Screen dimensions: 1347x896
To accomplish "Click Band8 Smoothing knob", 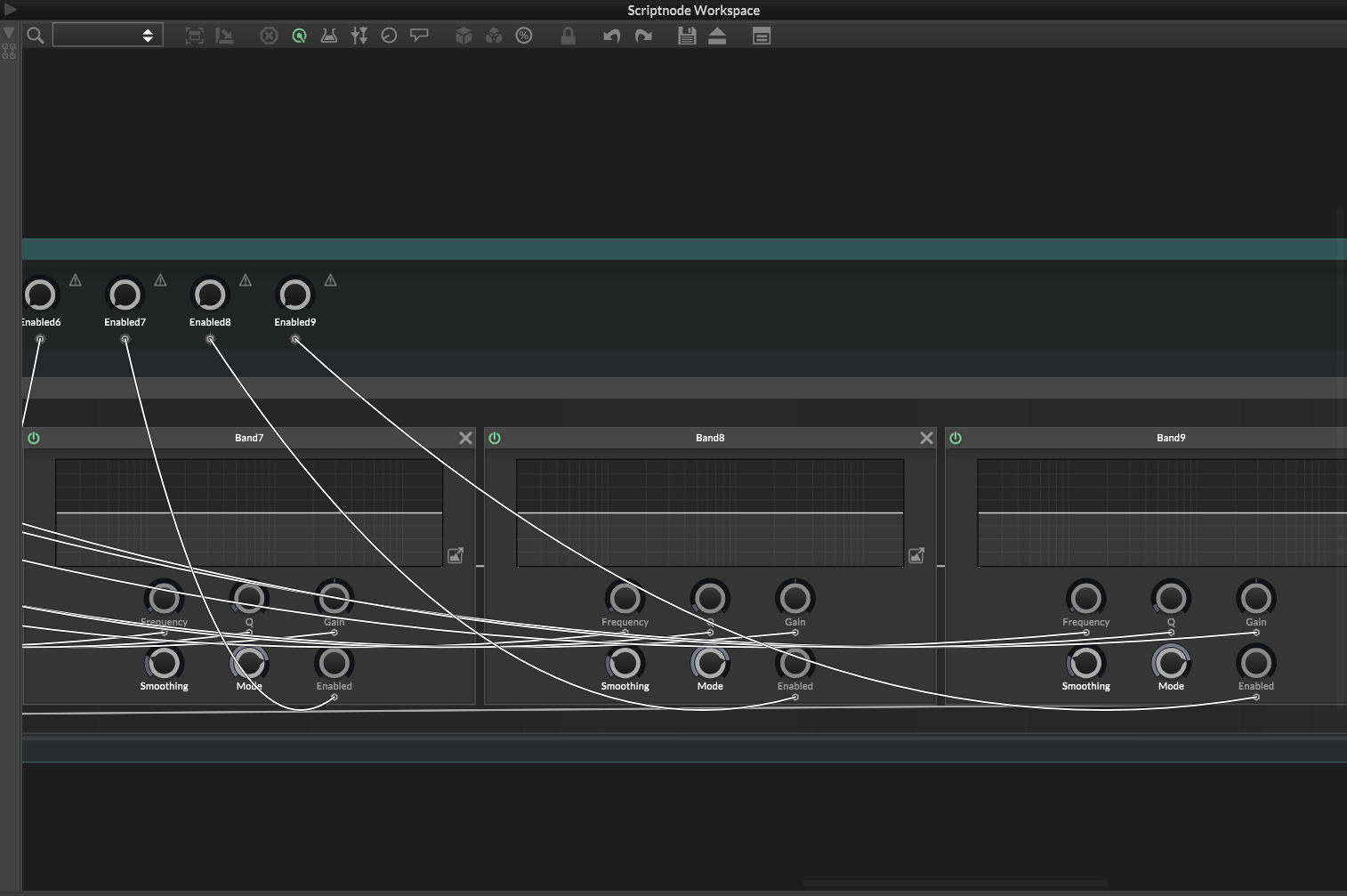I will [x=625, y=663].
